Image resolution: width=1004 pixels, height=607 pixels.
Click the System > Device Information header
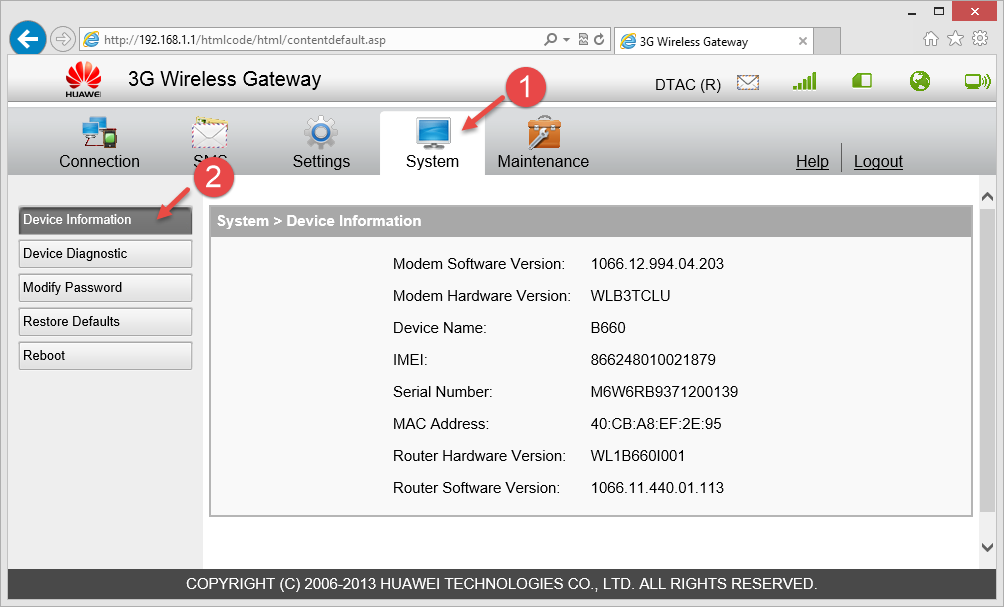(x=590, y=221)
